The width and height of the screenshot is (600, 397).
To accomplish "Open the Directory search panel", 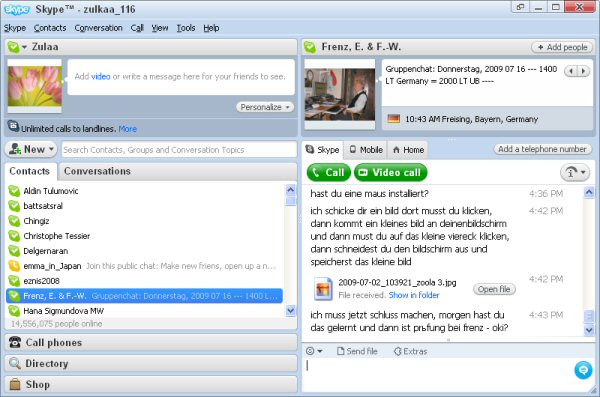I will (x=151, y=363).
